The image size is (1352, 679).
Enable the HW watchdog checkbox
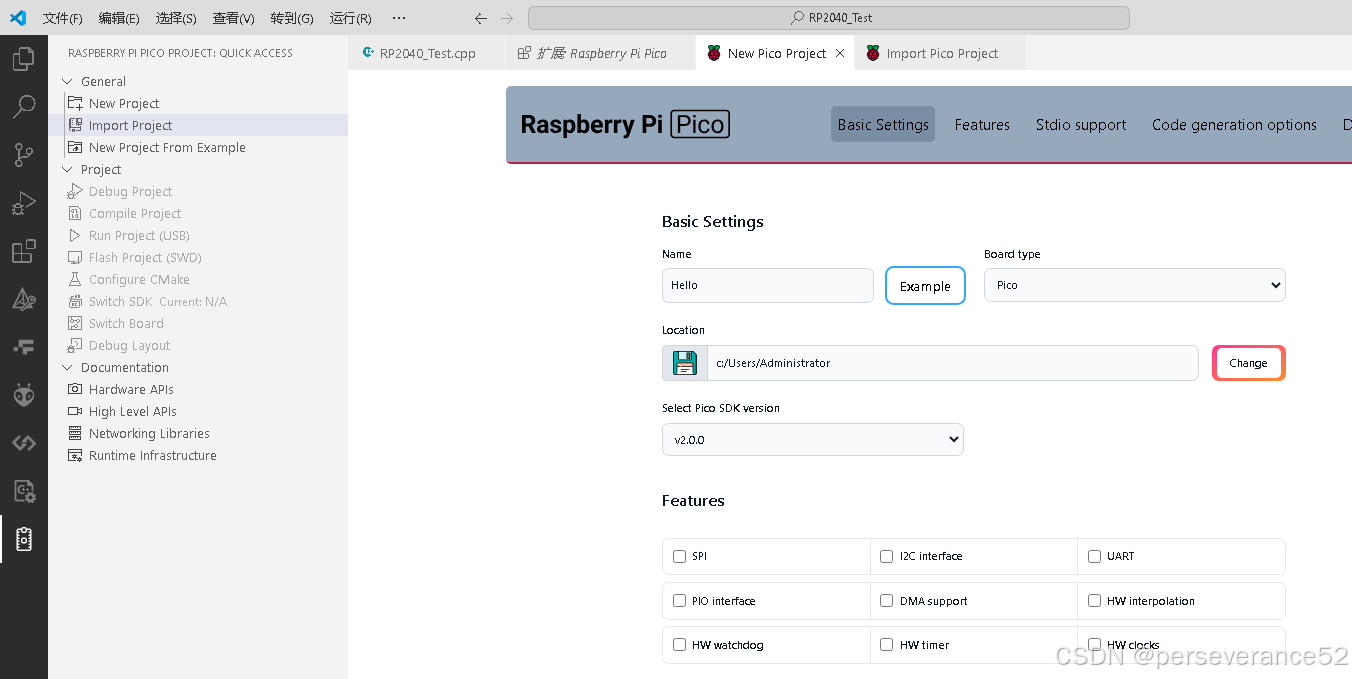(x=680, y=645)
